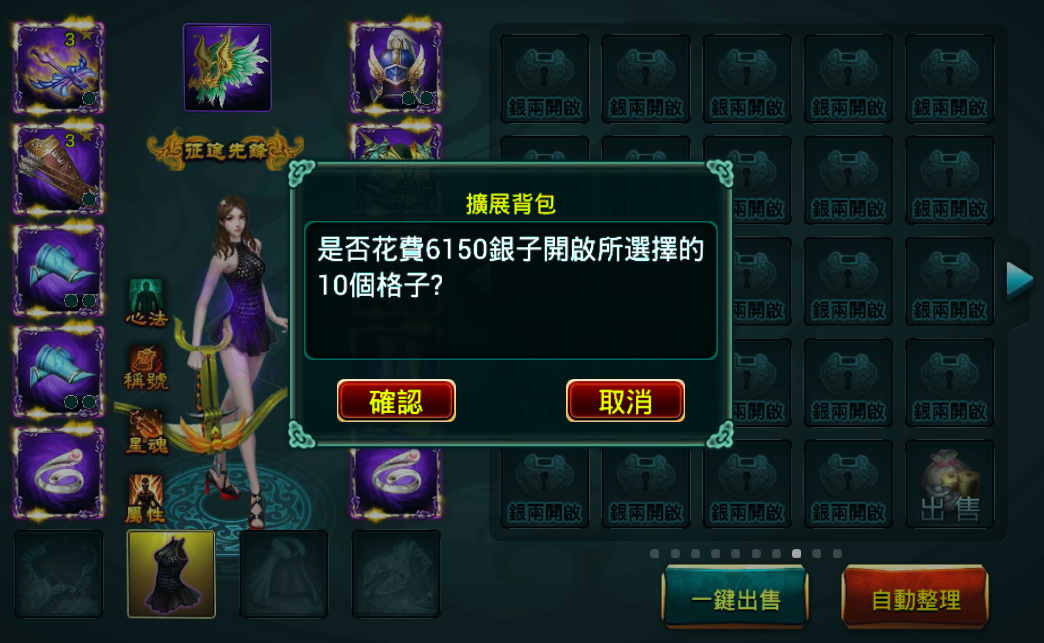Viewport: 1044px width, 643px height.
Task: Open the 屬性 attributes icon
Action: 145,499
